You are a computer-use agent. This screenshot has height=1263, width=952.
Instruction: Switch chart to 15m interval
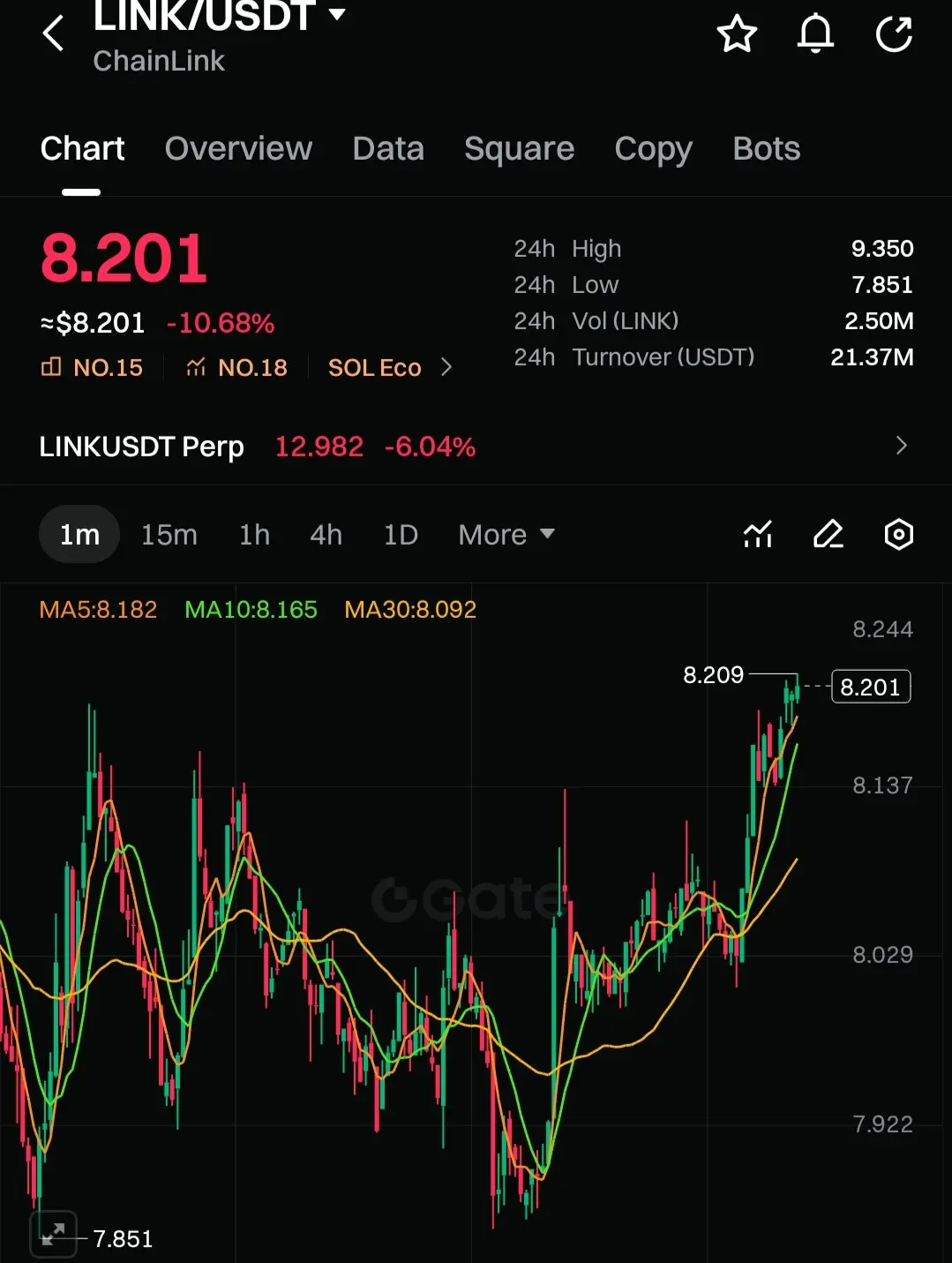click(x=169, y=534)
